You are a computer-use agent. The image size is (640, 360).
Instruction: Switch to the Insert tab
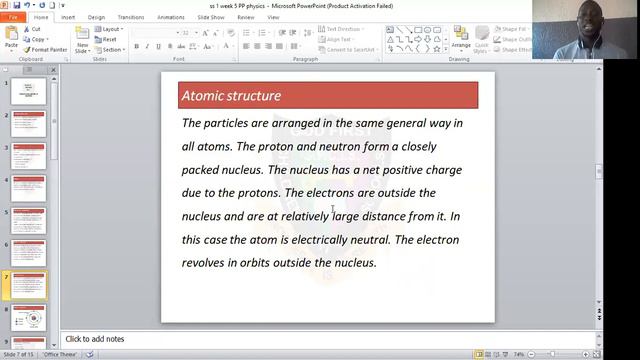[68, 17]
